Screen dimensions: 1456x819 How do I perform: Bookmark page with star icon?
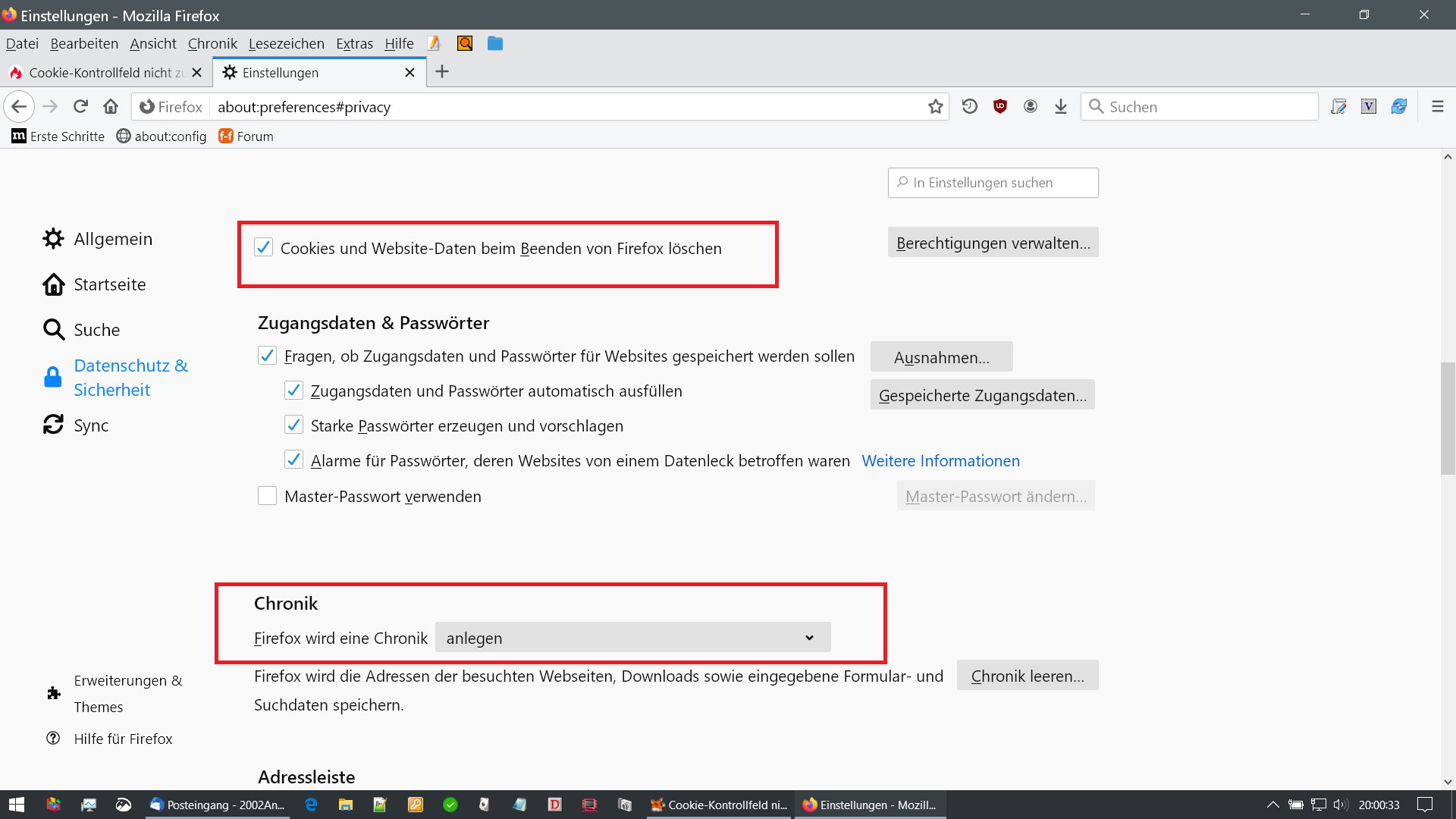click(x=935, y=106)
